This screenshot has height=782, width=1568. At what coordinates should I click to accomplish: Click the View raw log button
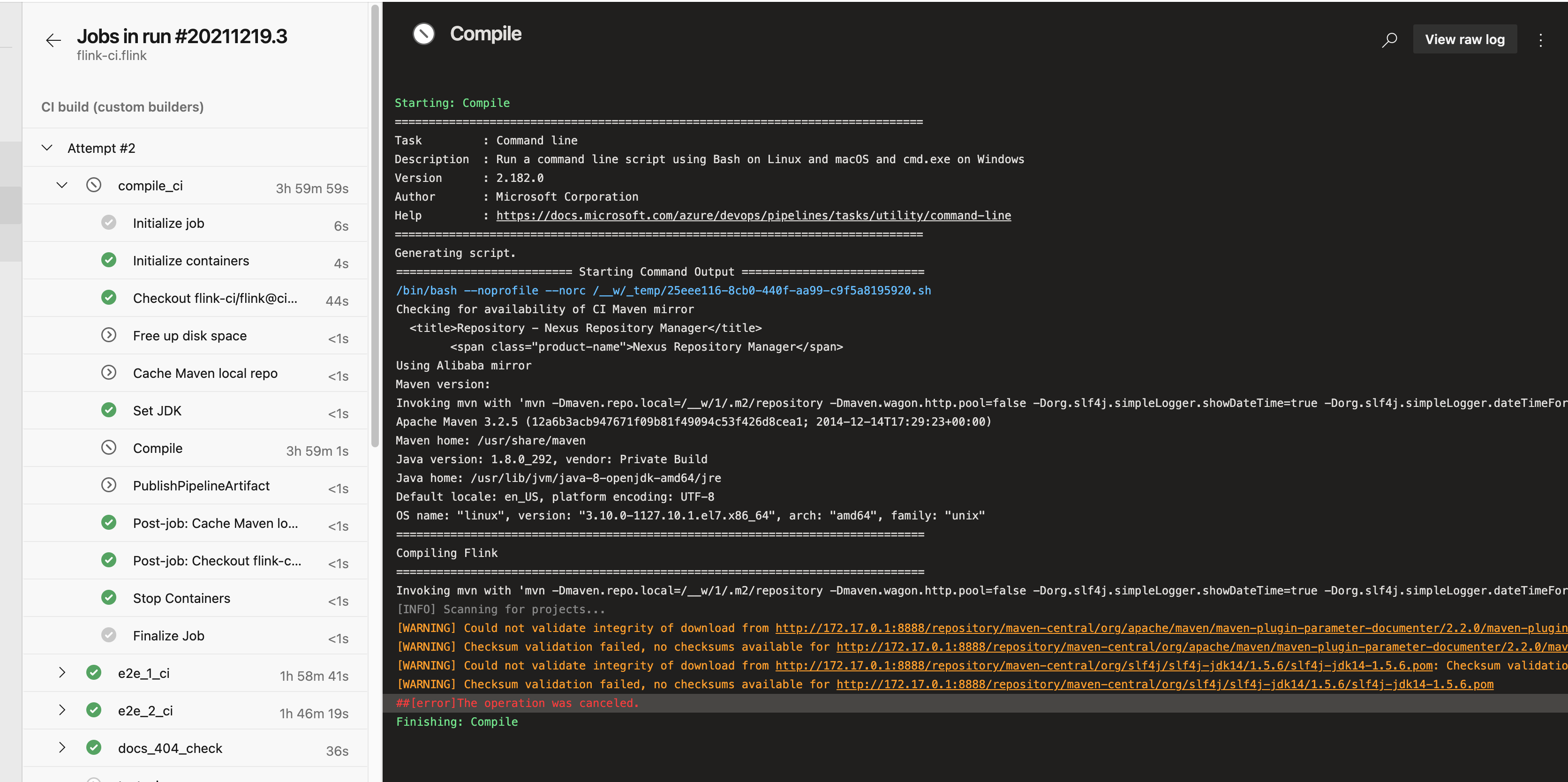(x=1464, y=39)
